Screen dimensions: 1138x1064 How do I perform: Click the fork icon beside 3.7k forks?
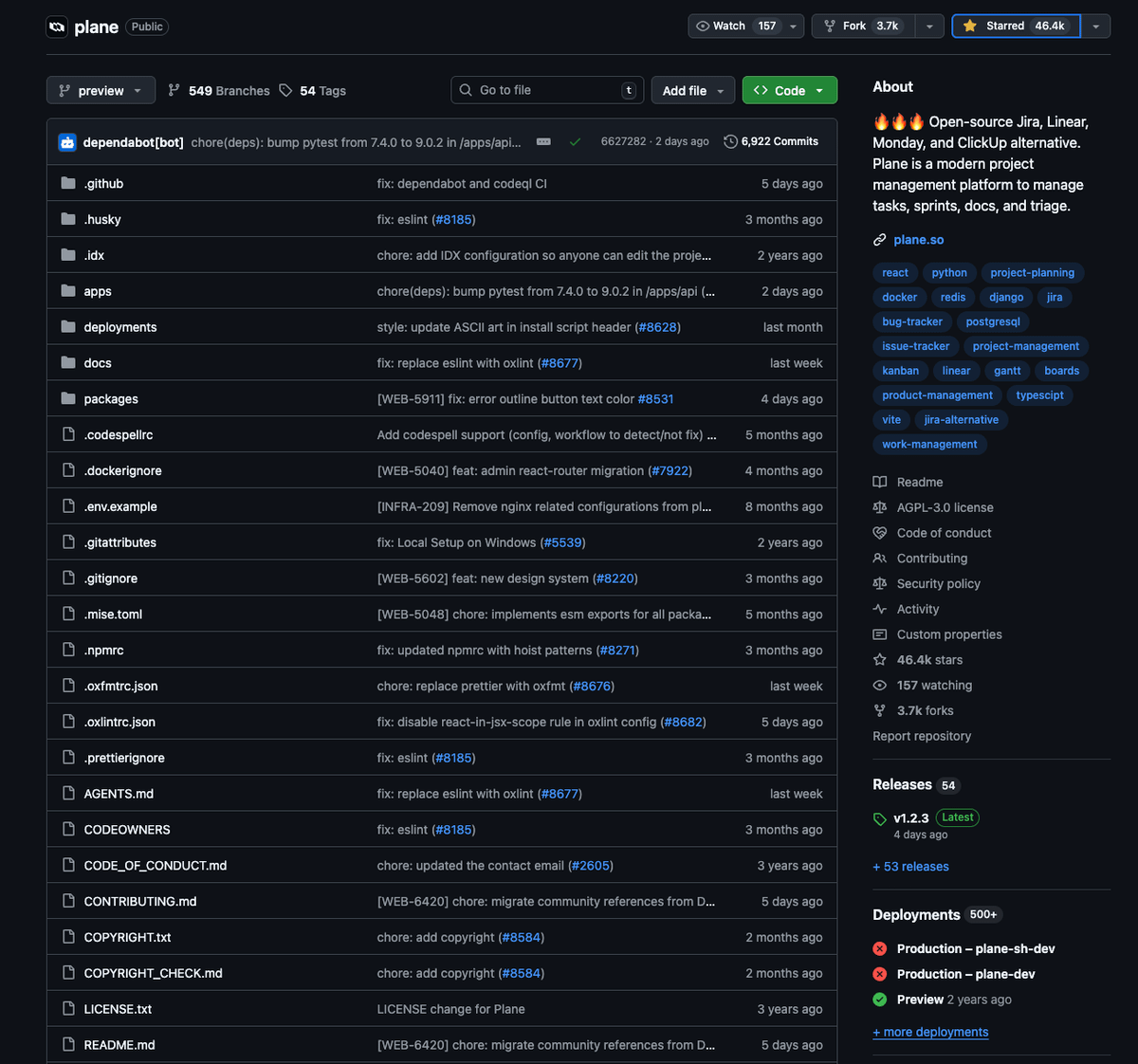[880, 710]
